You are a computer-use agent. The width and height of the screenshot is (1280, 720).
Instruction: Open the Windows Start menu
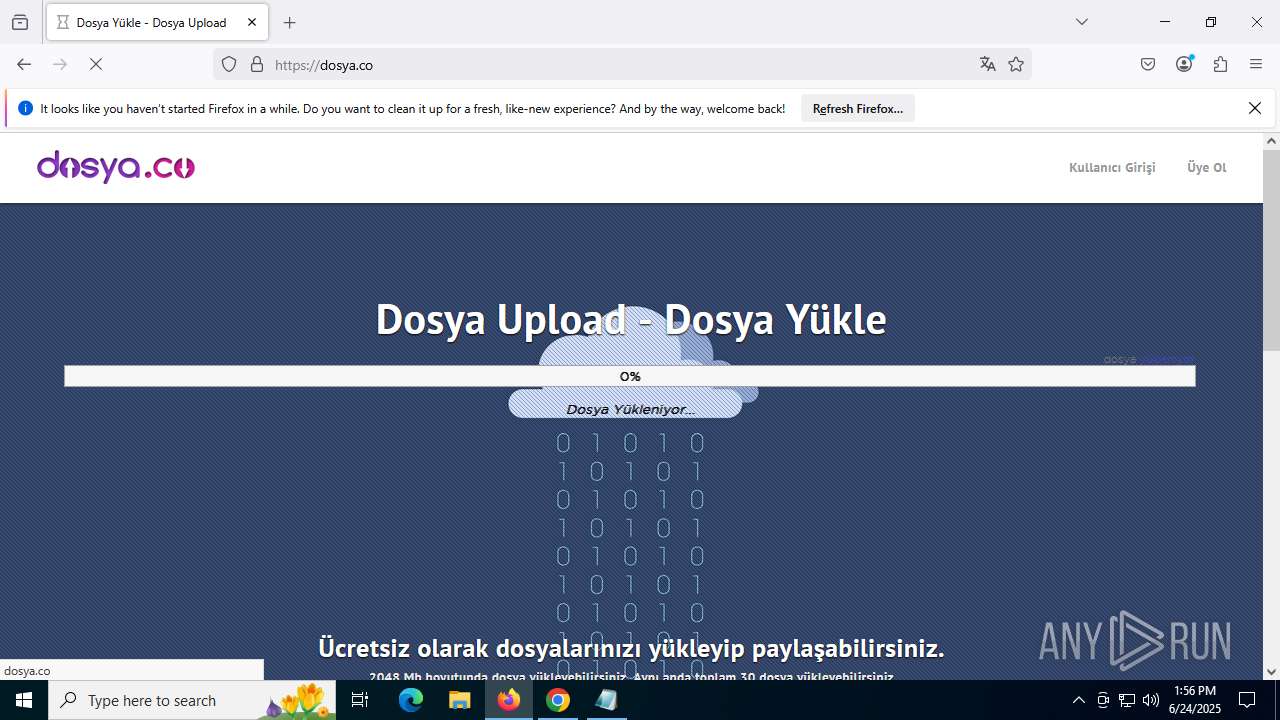coord(24,700)
